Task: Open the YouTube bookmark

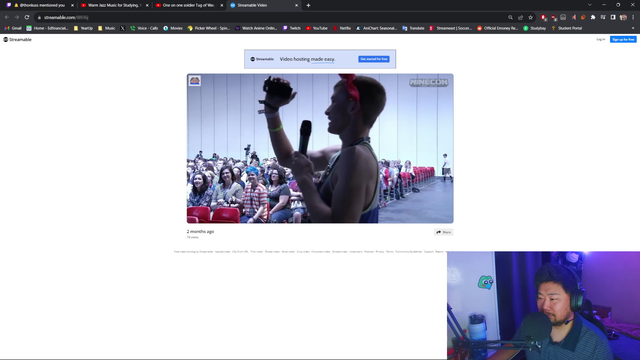Action: point(317,28)
